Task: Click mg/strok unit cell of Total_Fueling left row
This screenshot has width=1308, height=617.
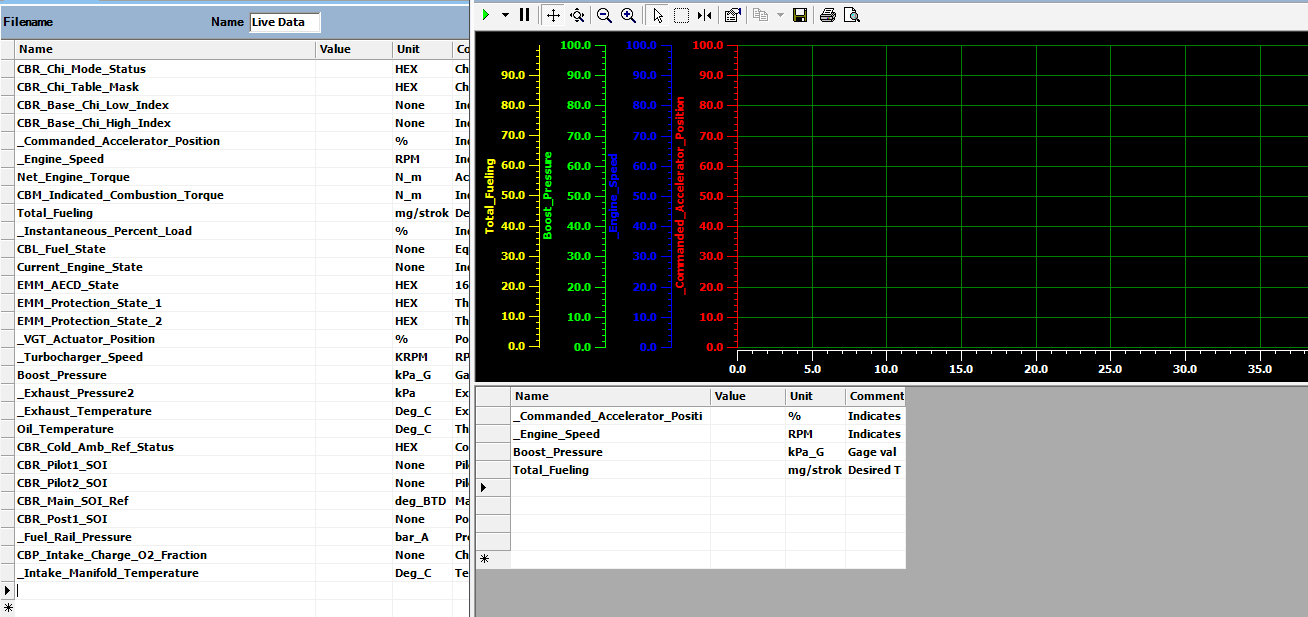Action: [x=422, y=213]
